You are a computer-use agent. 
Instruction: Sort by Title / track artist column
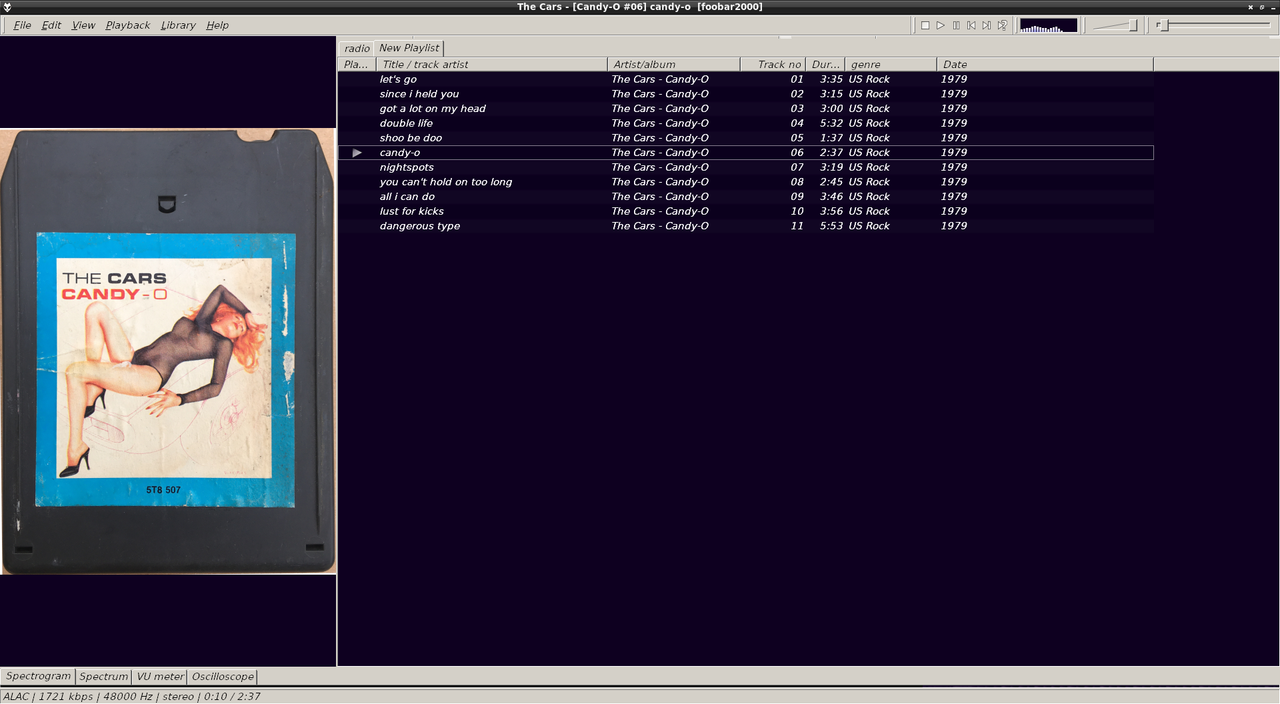(x=492, y=64)
